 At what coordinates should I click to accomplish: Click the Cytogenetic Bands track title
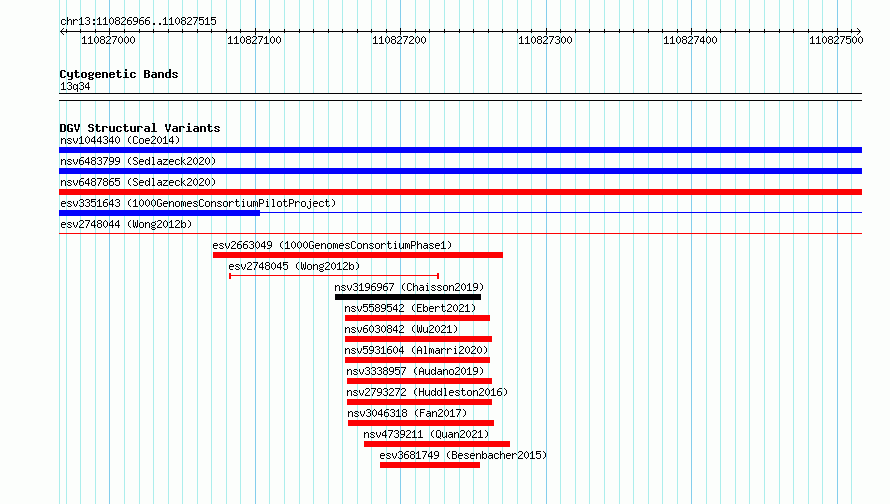(x=119, y=74)
